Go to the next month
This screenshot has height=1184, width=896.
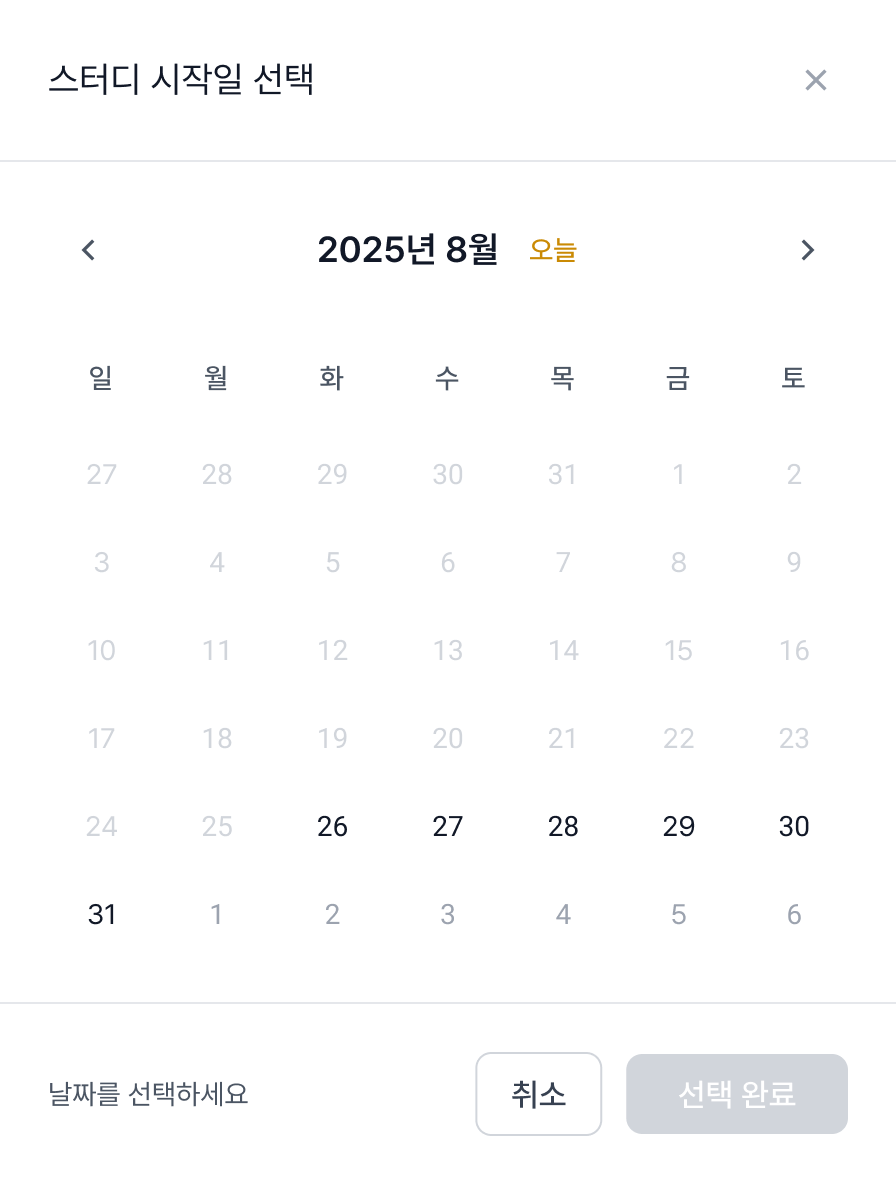808,250
